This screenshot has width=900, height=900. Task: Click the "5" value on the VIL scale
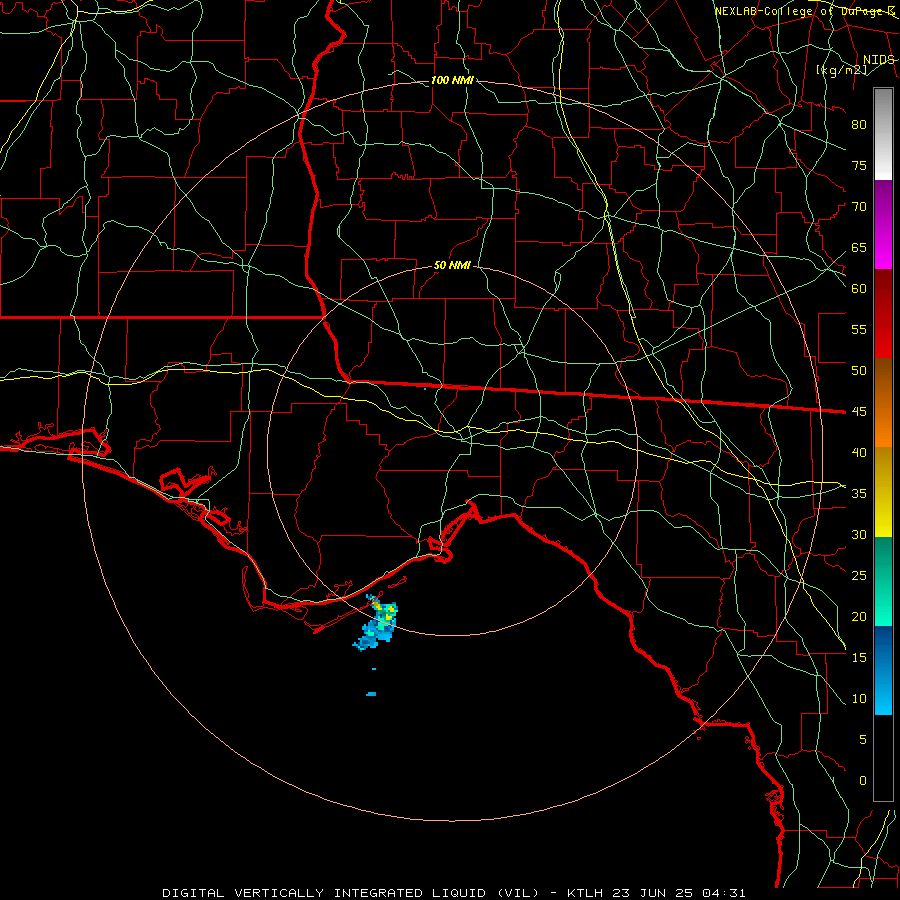[863, 739]
